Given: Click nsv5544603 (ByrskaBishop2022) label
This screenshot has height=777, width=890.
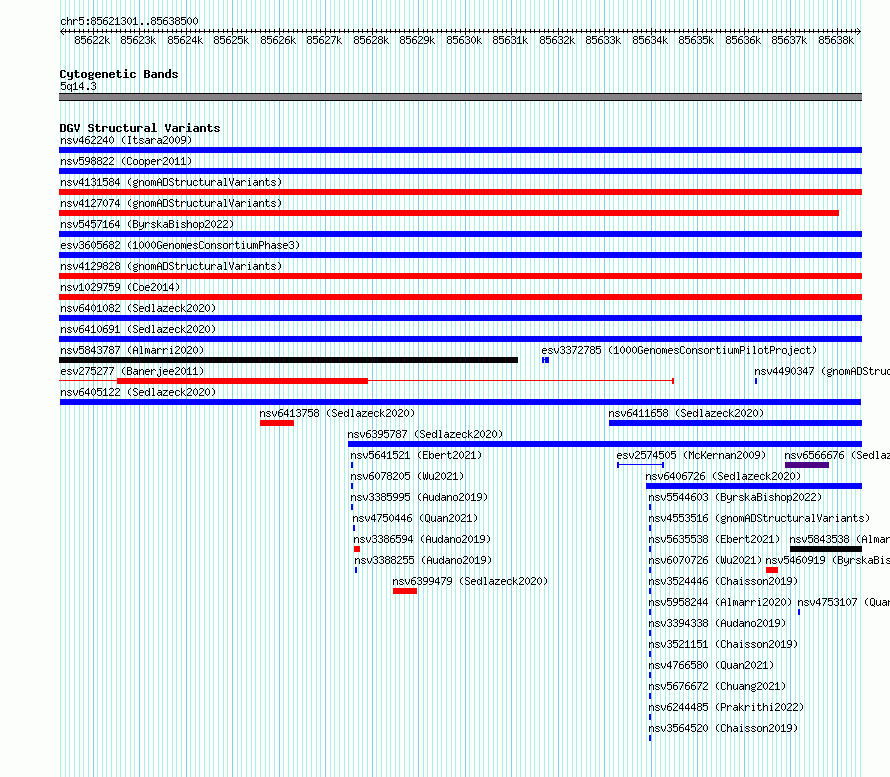Looking at the screenshot, I should click(735, 497).
